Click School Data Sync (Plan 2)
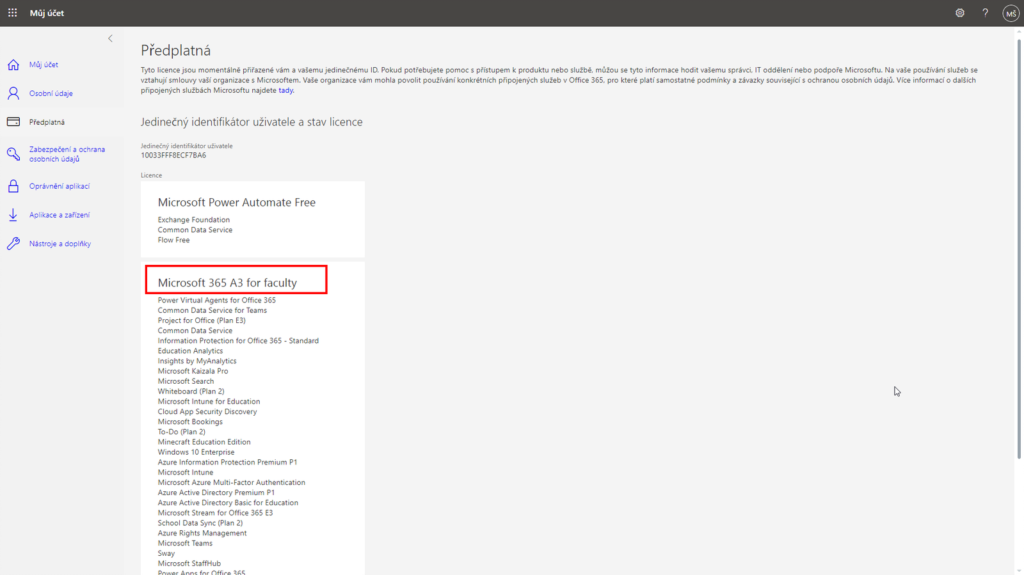 click(200, 523)
